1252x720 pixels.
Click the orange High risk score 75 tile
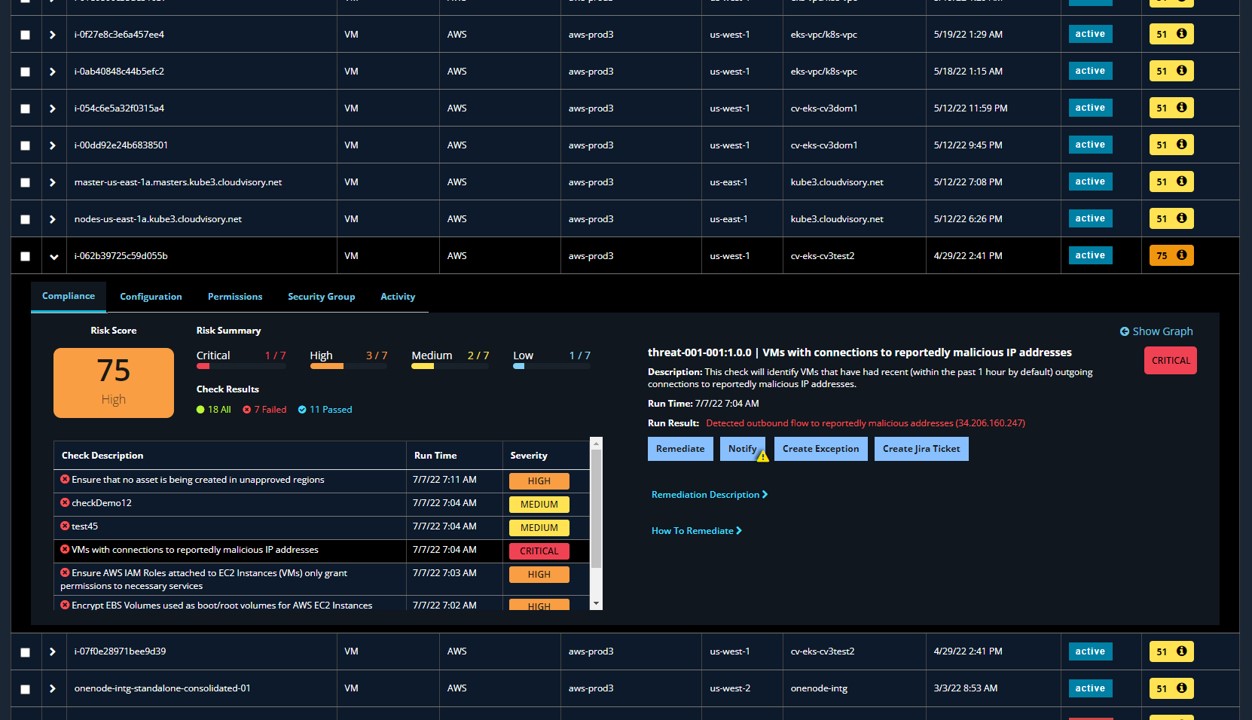(114, 383)
